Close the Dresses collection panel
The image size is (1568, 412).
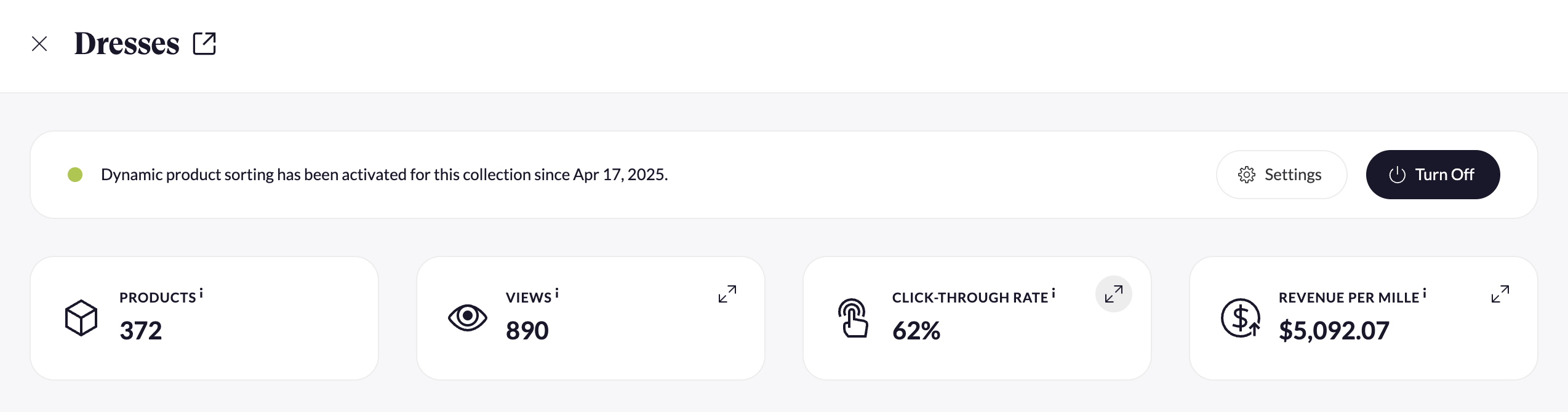click(x=39, y=44)
